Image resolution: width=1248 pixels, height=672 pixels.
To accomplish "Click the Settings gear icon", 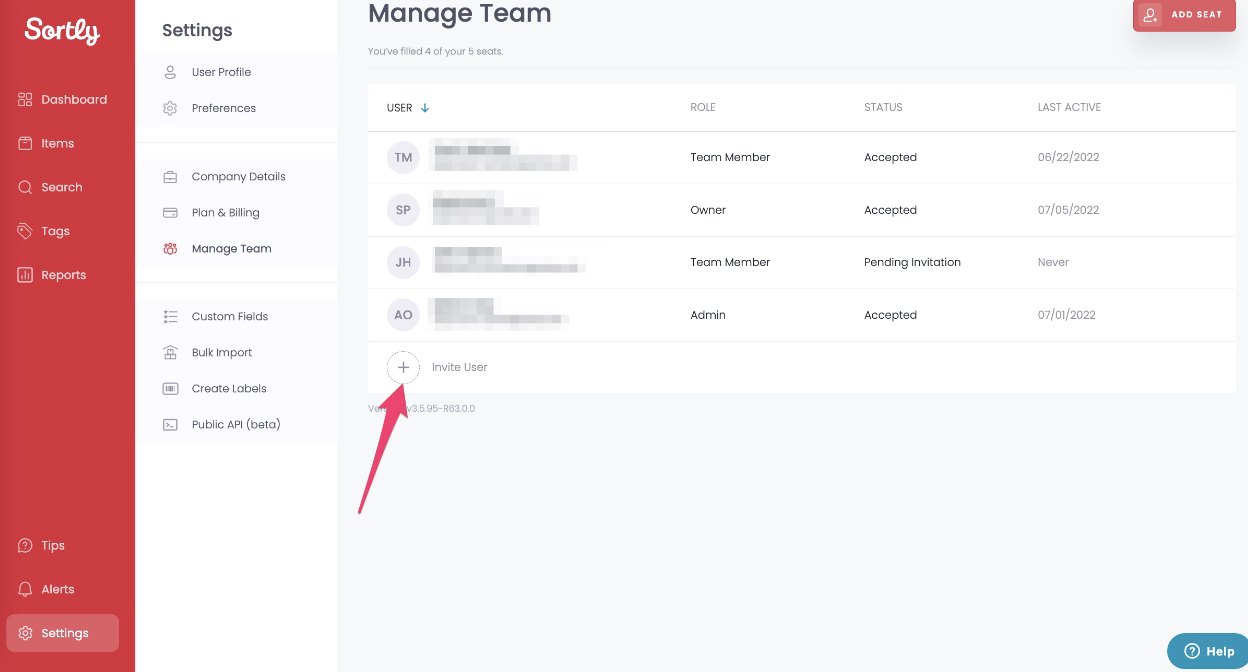I will click(x=24, y=633).
